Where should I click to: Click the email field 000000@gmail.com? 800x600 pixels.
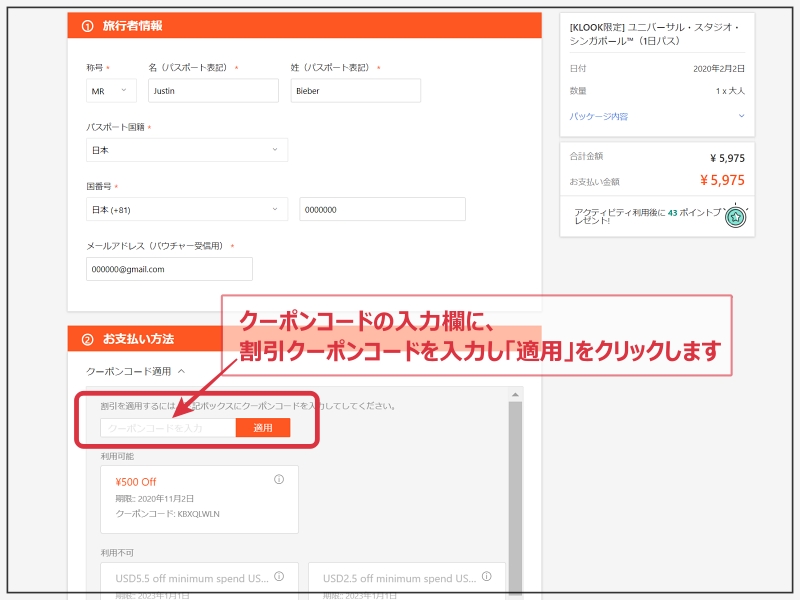point(169,269)
